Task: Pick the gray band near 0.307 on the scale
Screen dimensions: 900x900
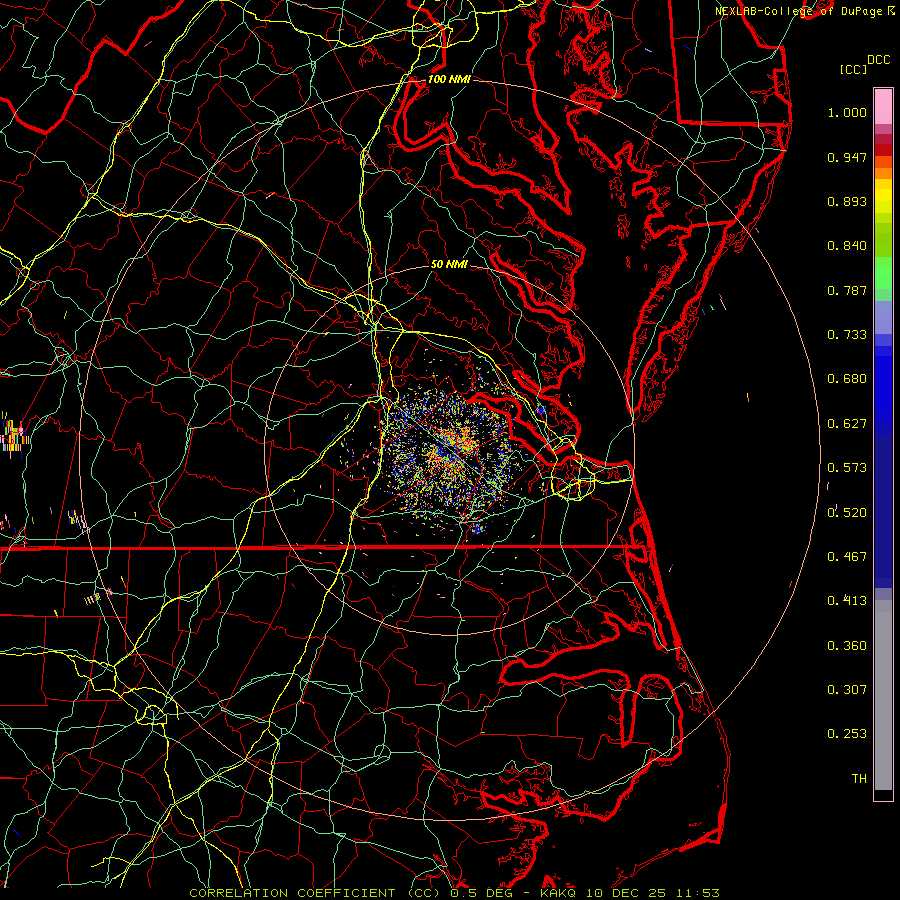Action: (x=883, y=695)
